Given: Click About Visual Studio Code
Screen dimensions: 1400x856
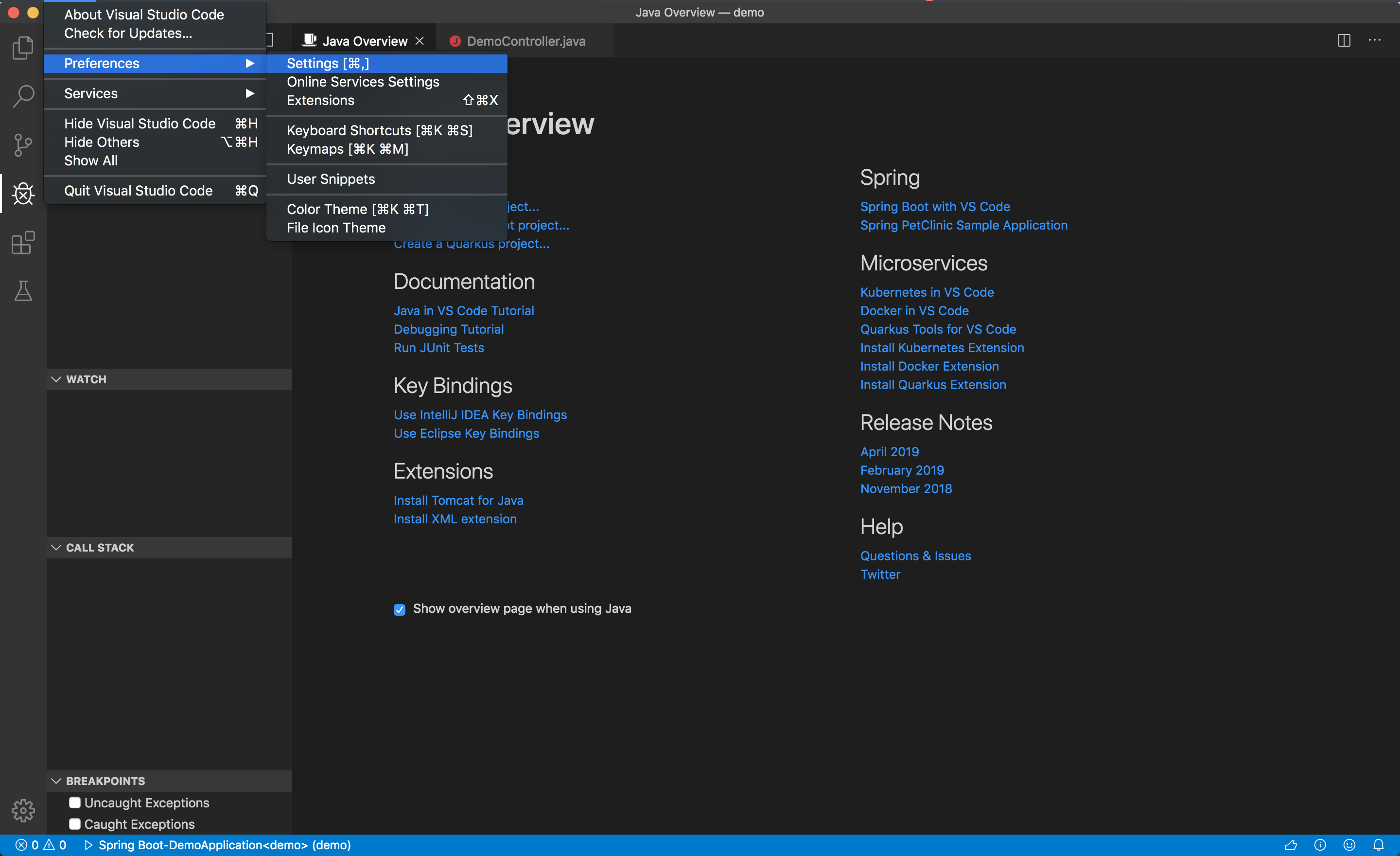Looking at the screenshot, I should 155,14.
